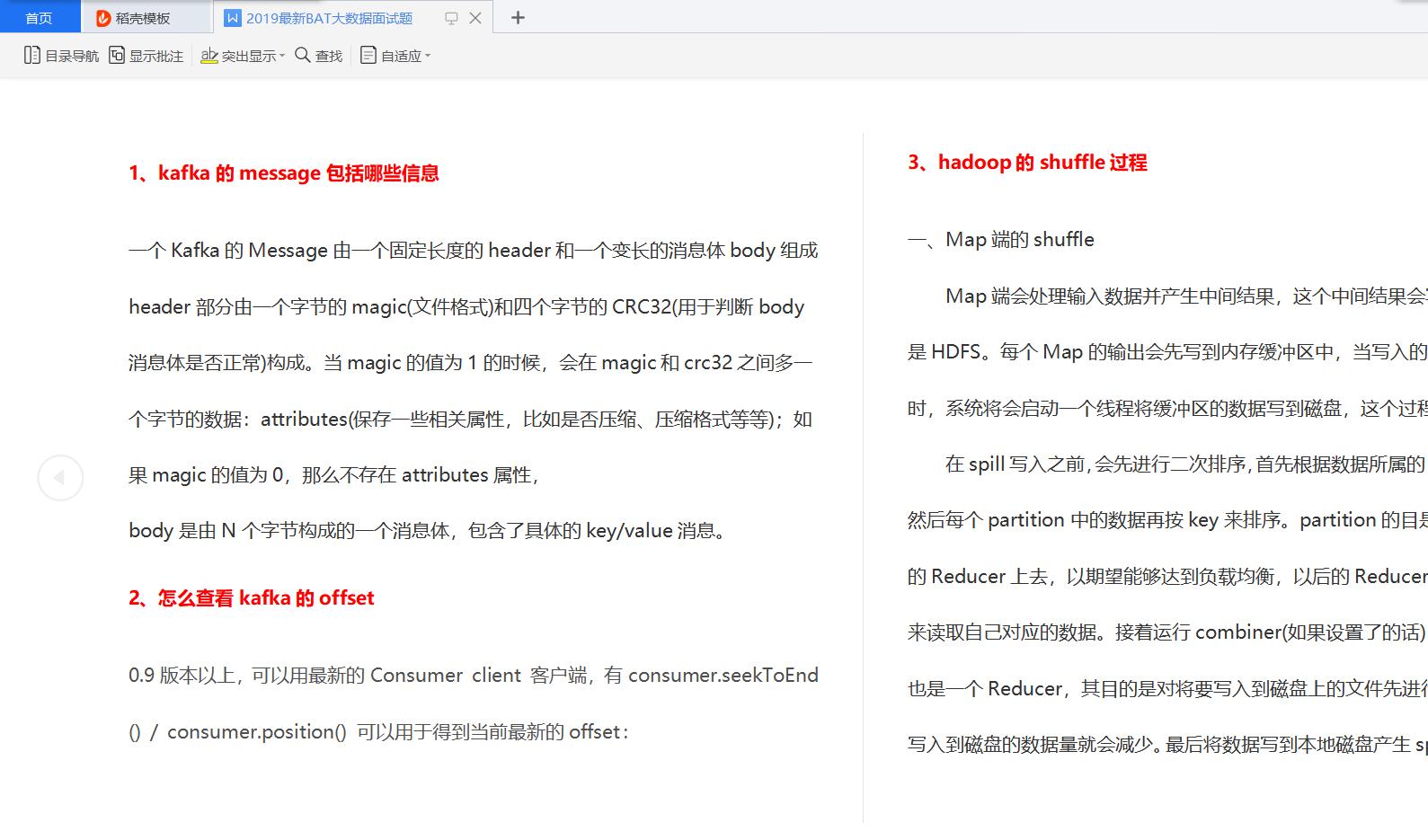Open 目录导航 table of contents panel

click(x=61, y=56)
